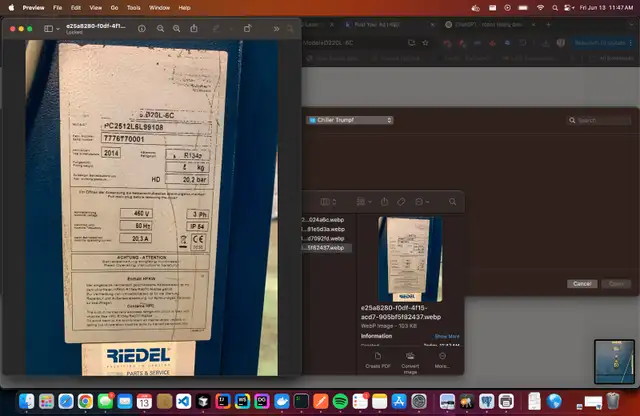
Task: Switch to the ChatGPT browser tab
Action: tap(488, 24)
